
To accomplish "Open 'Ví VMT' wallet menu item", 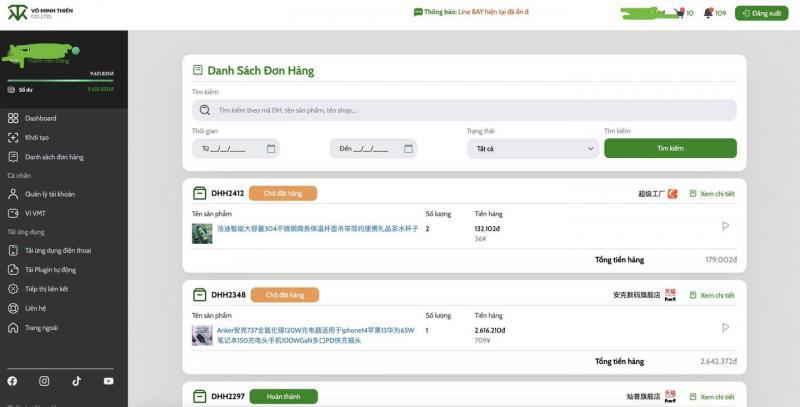I will [x=35, y=213].
